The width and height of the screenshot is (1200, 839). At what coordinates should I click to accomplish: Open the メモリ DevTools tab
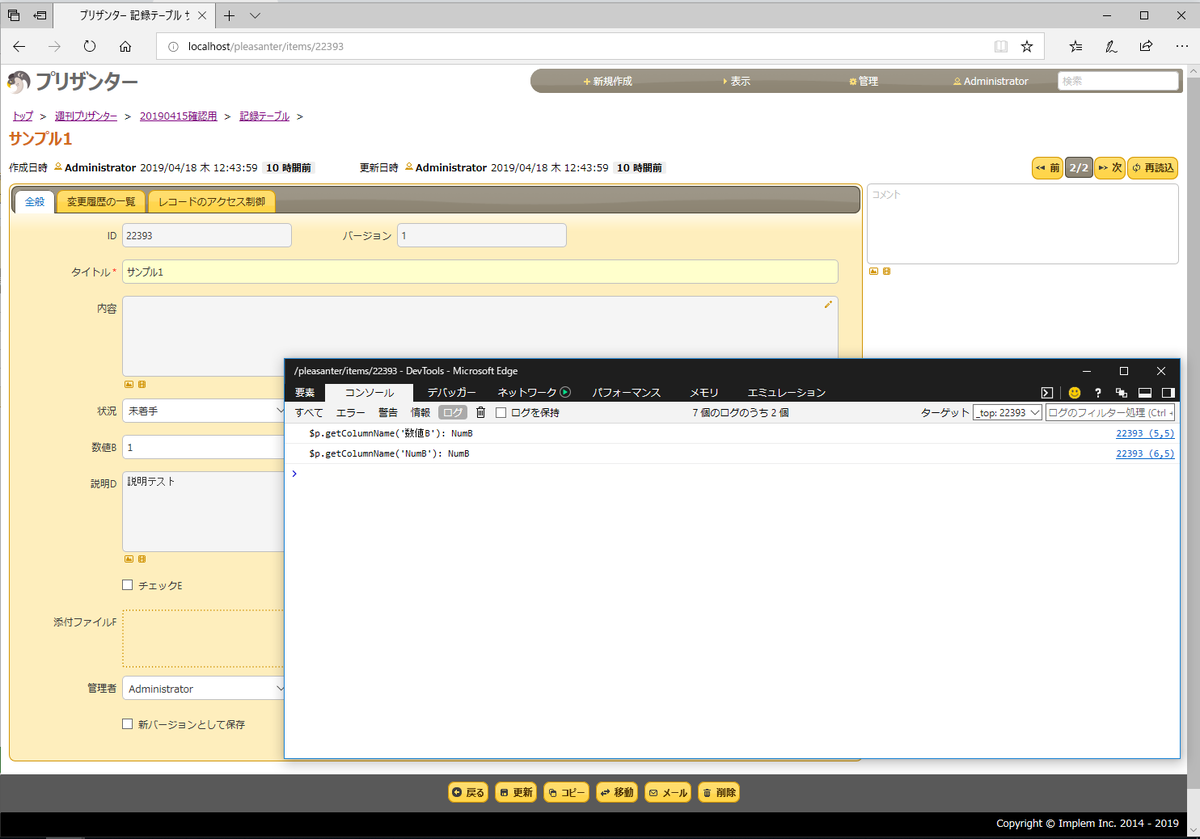704,393
